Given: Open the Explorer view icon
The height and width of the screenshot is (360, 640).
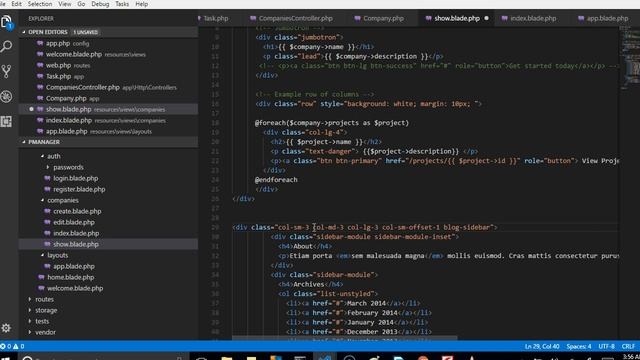Looking at the screenshot, I should point(7,22).
